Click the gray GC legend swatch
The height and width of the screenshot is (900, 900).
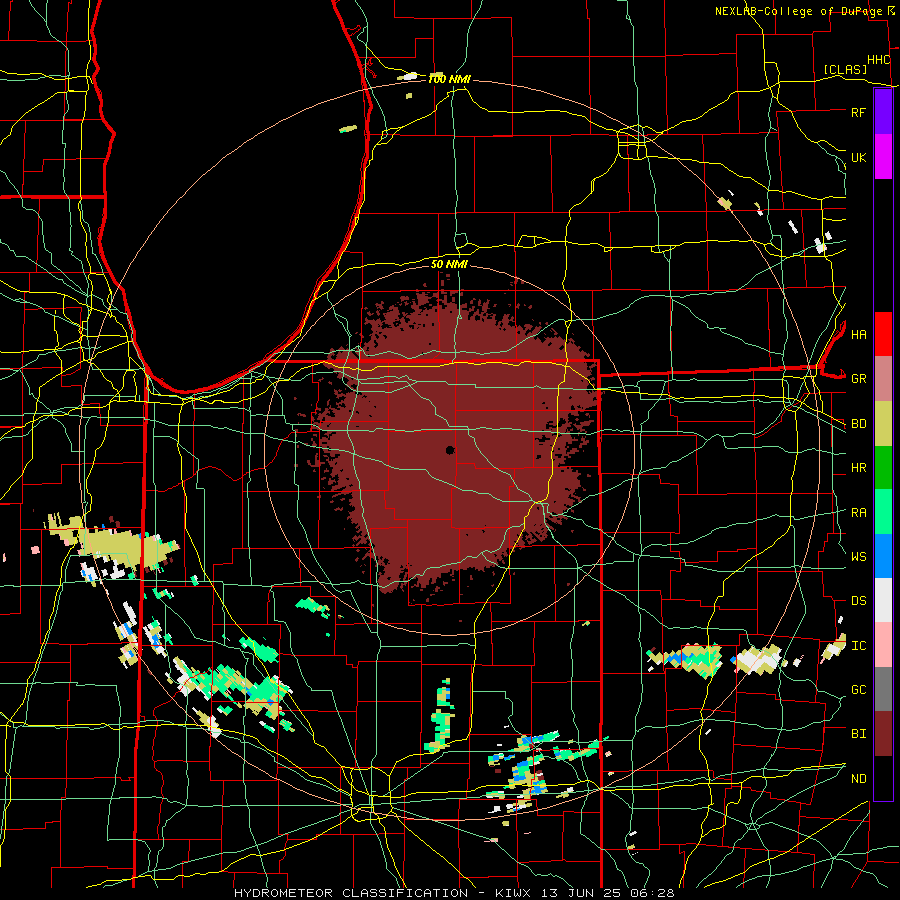[x=883, y=689]
